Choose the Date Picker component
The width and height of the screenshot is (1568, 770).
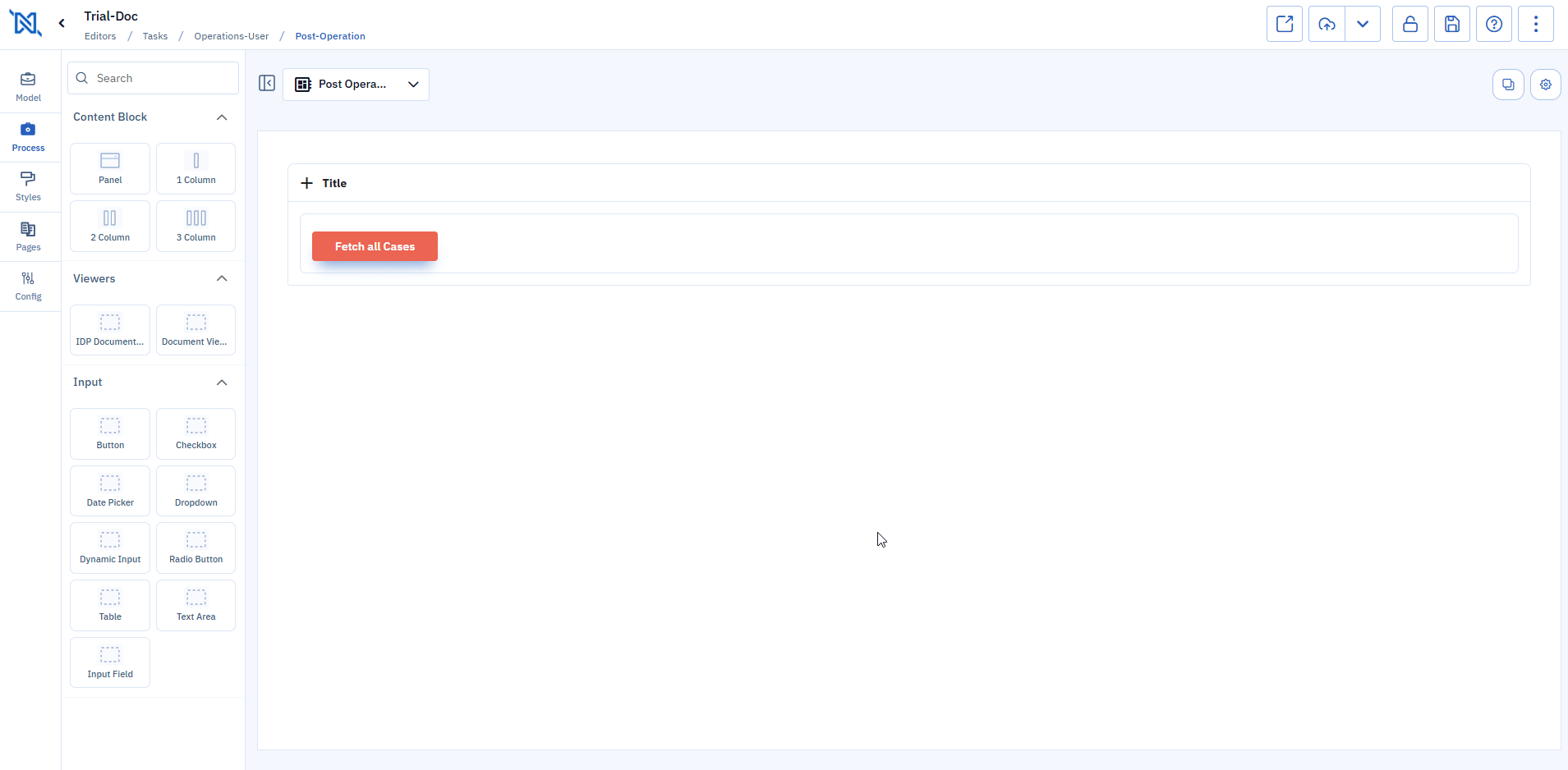pos(110,491)
